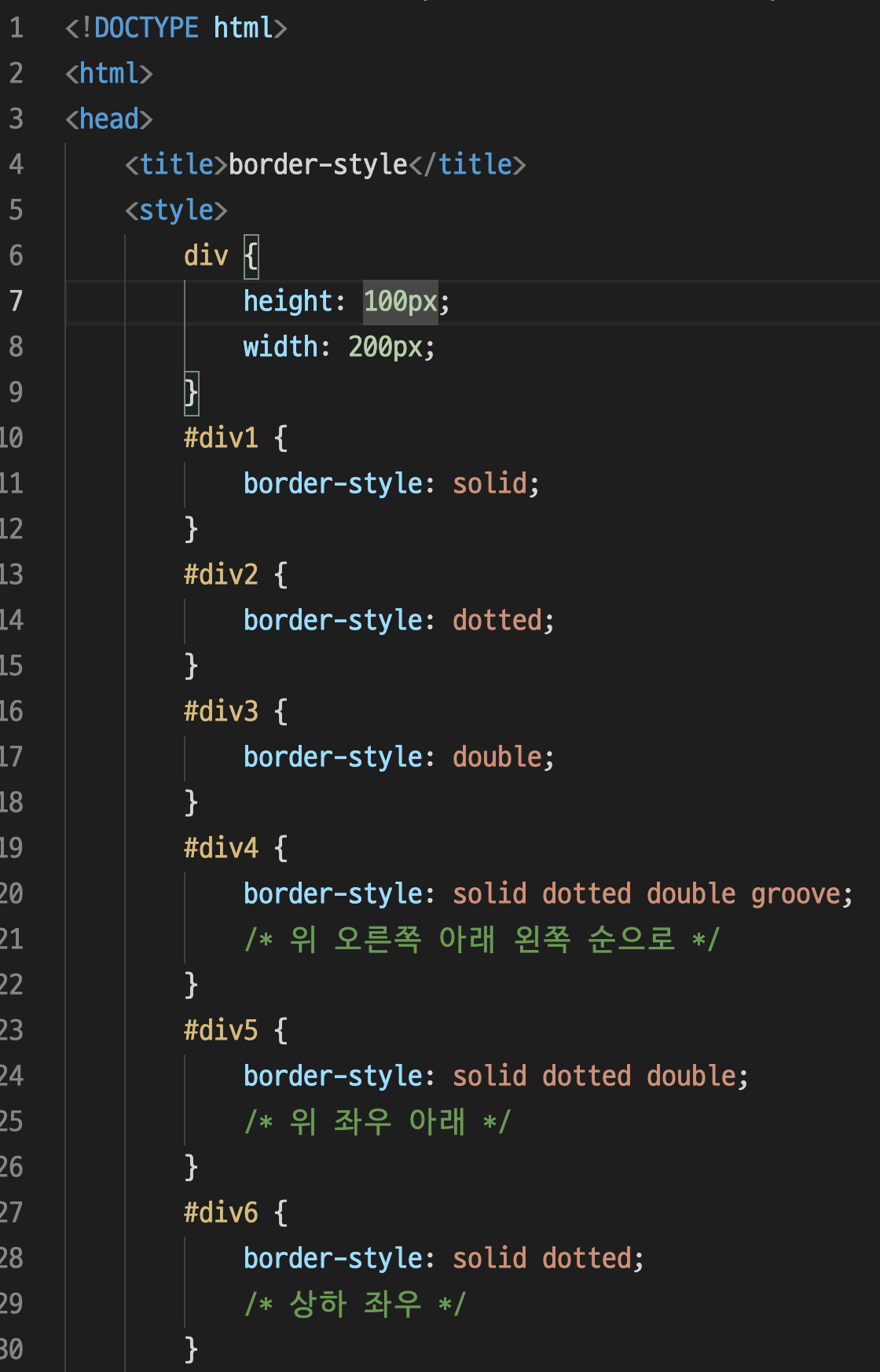Click the width property name
Image resolution: width=880 pixels, height=1372 pixels.
280,347
